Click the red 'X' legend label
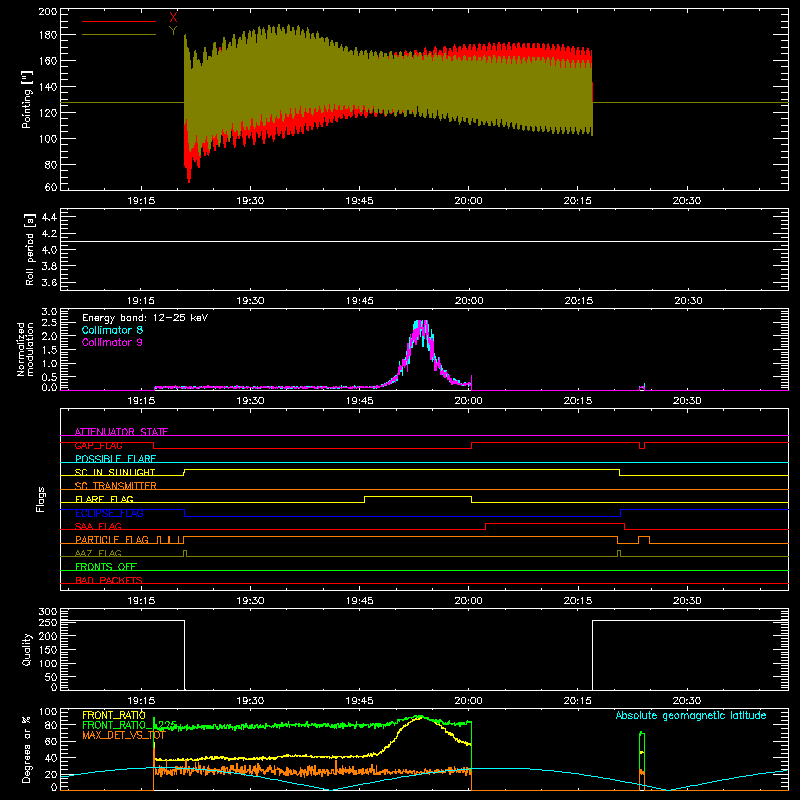 tap(173, 18)
